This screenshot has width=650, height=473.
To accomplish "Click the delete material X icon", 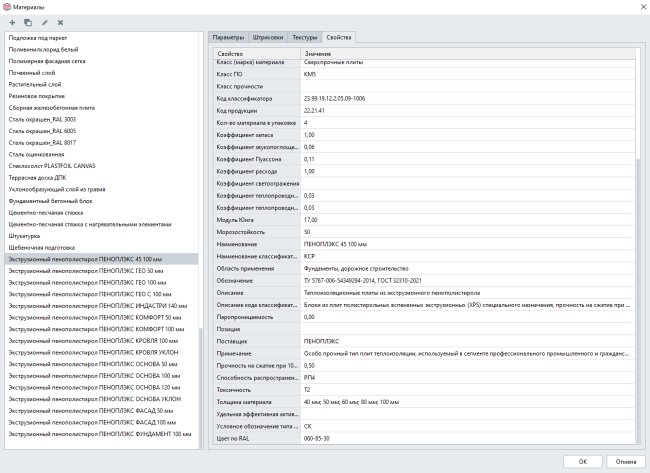I will 60,21.
